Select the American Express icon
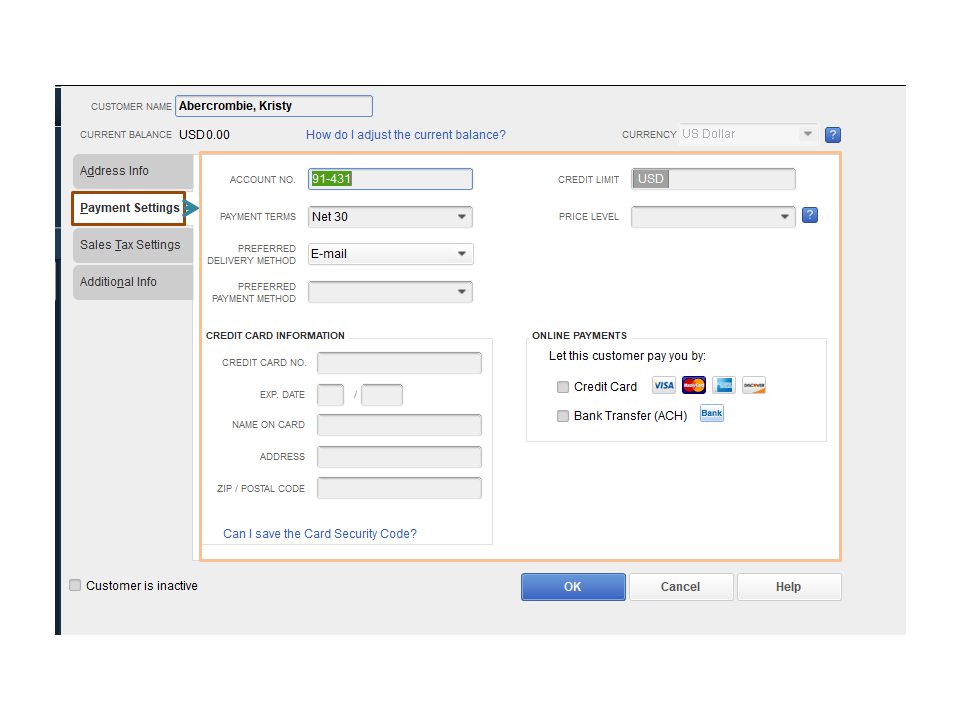Screen dimensions: 960x720 723,385
